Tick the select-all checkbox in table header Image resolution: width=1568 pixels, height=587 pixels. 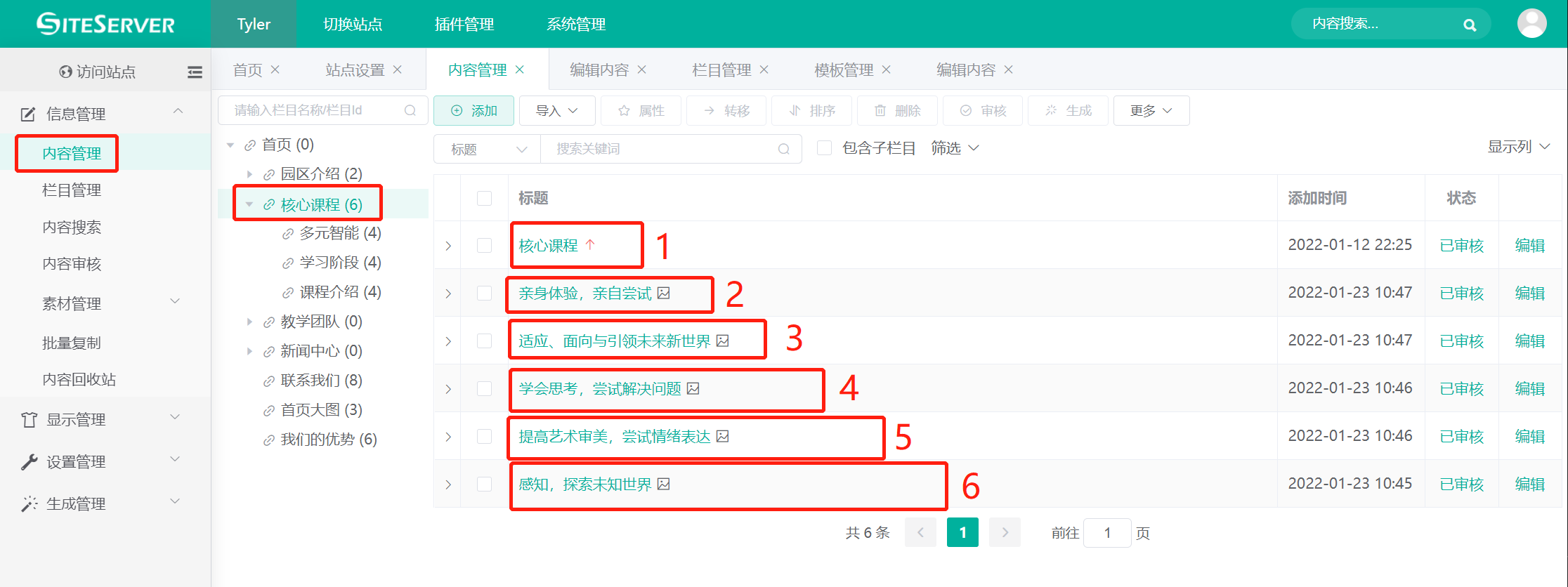484,198
